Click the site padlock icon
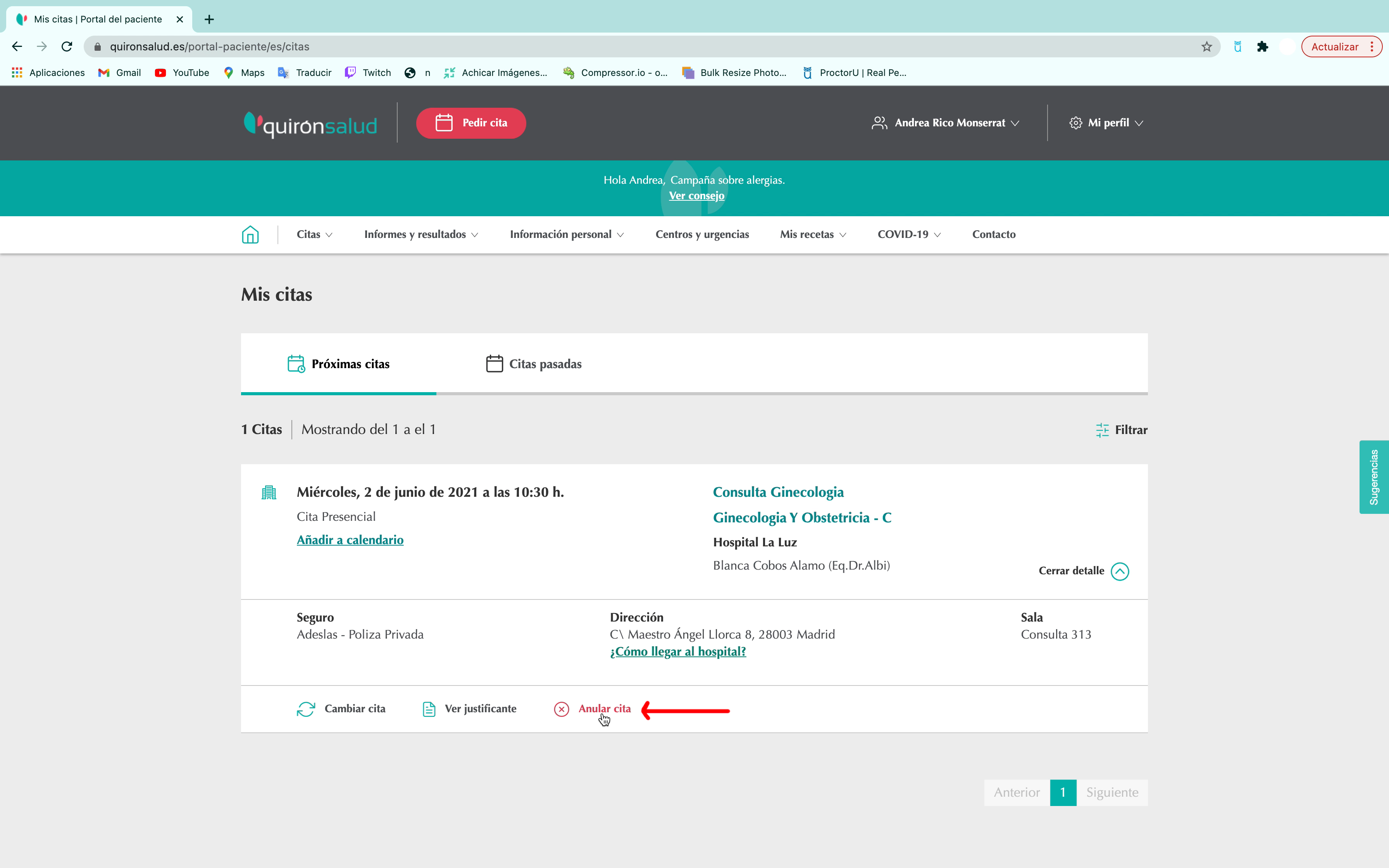 pos(97,46)
